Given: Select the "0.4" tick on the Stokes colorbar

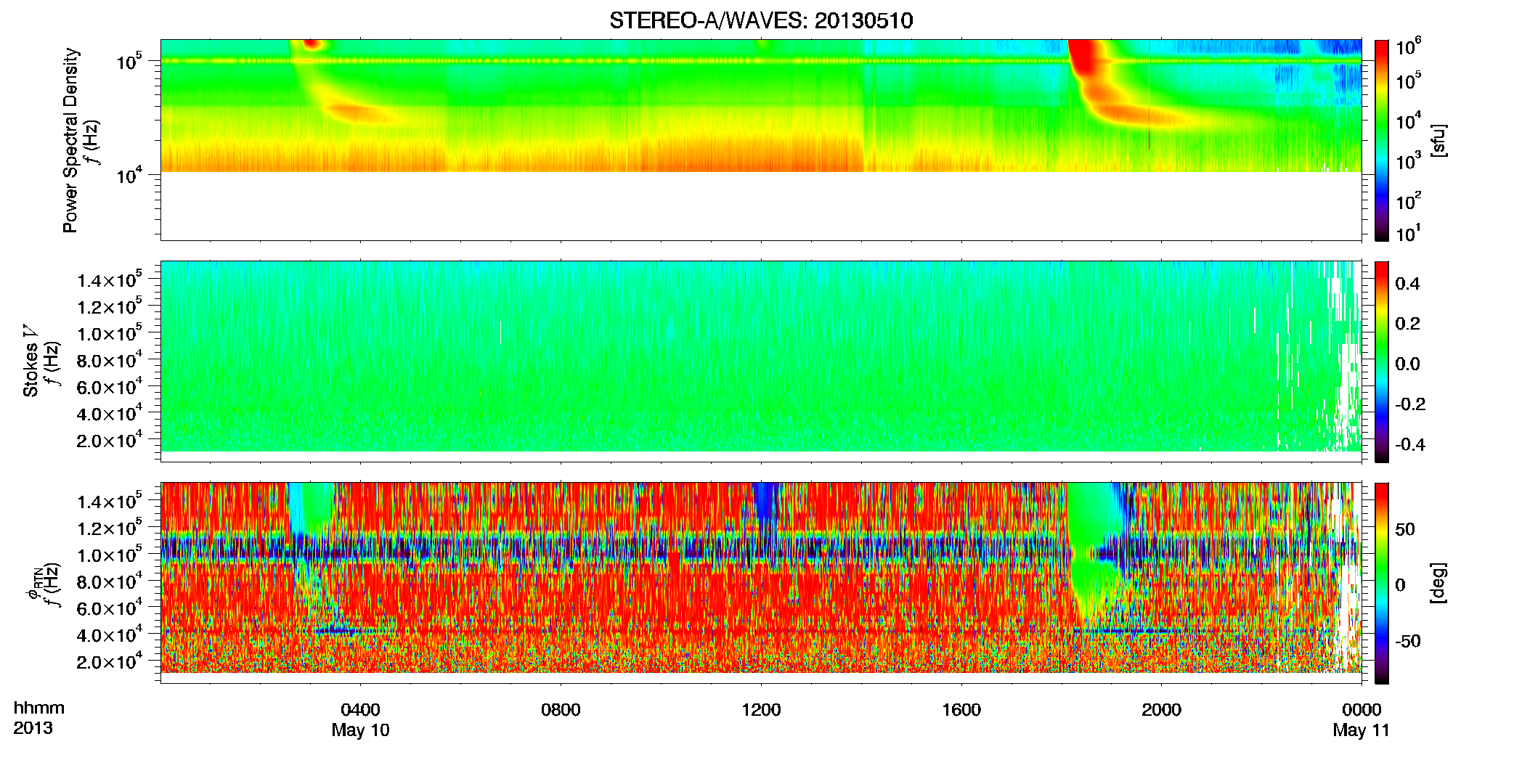Looking at the screenshot, I should tap(1407, 284).
